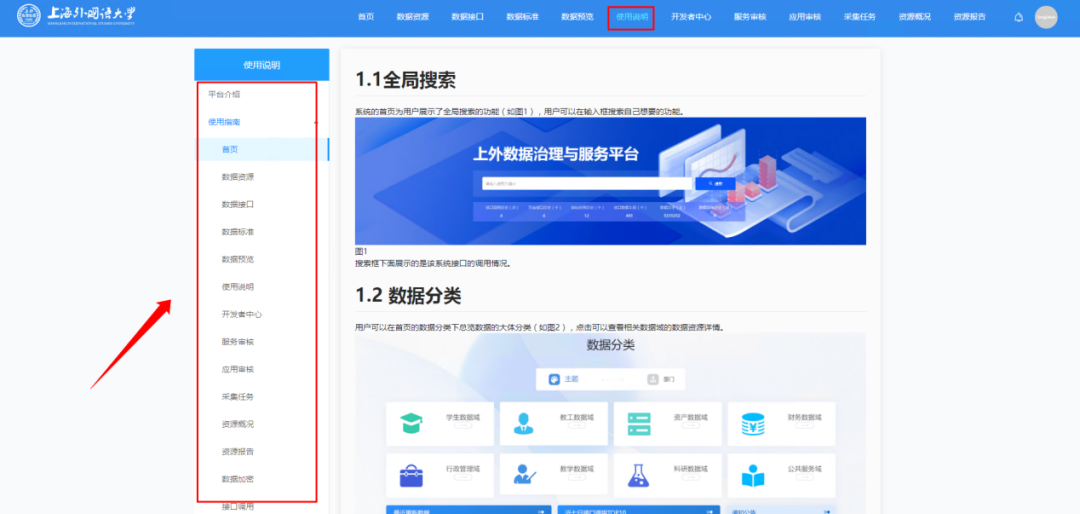Click the staff person icon for 教工数据域
The image size is (1080, 514).
coord(523,423)
